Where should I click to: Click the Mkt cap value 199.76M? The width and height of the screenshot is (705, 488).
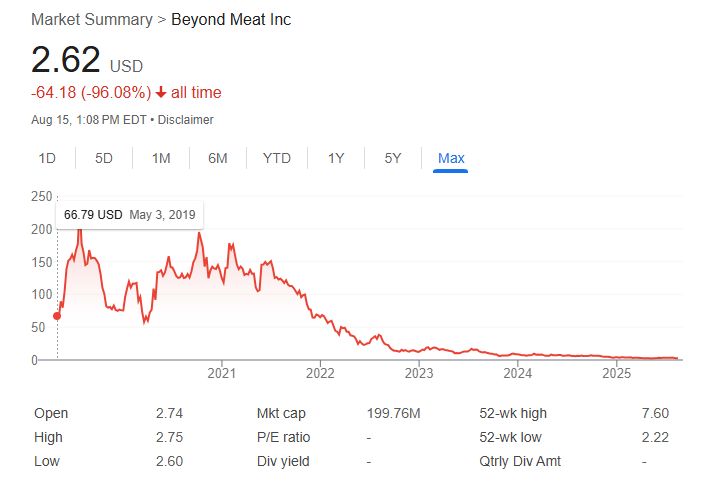click(x=394, y=413)
